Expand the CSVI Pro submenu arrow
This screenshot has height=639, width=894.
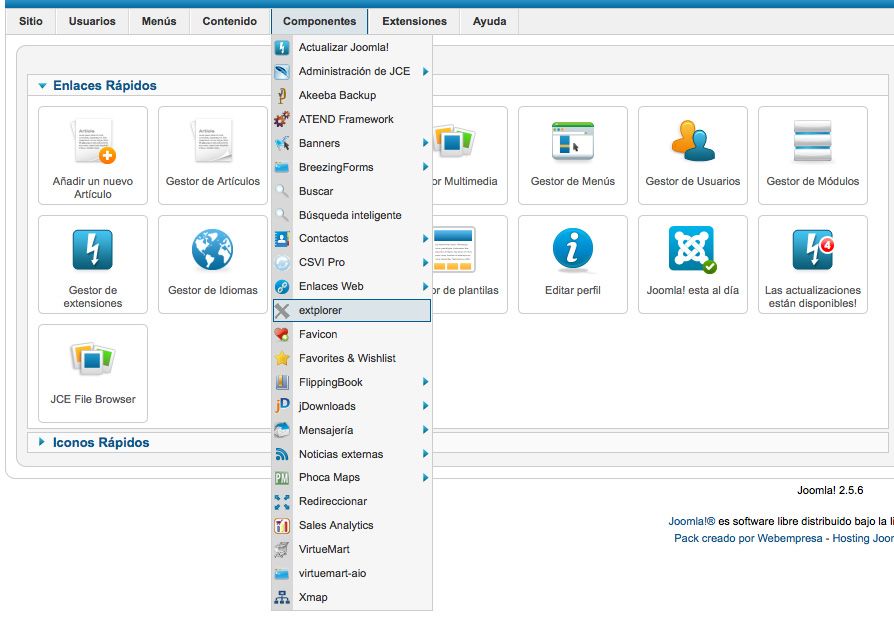425,262
